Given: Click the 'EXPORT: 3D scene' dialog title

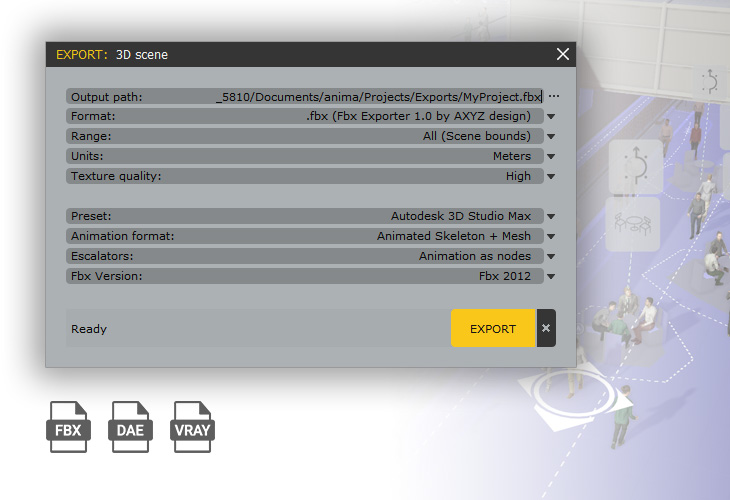Looking at the screenshot, I should pyautogui.click(x=112, y=54).
